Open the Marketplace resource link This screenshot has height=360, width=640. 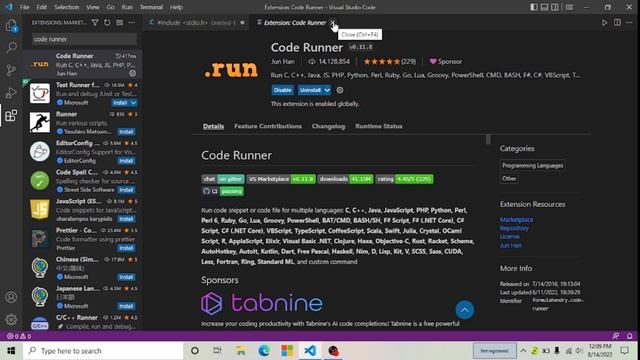pyautogui.click(x=516, y=220)
